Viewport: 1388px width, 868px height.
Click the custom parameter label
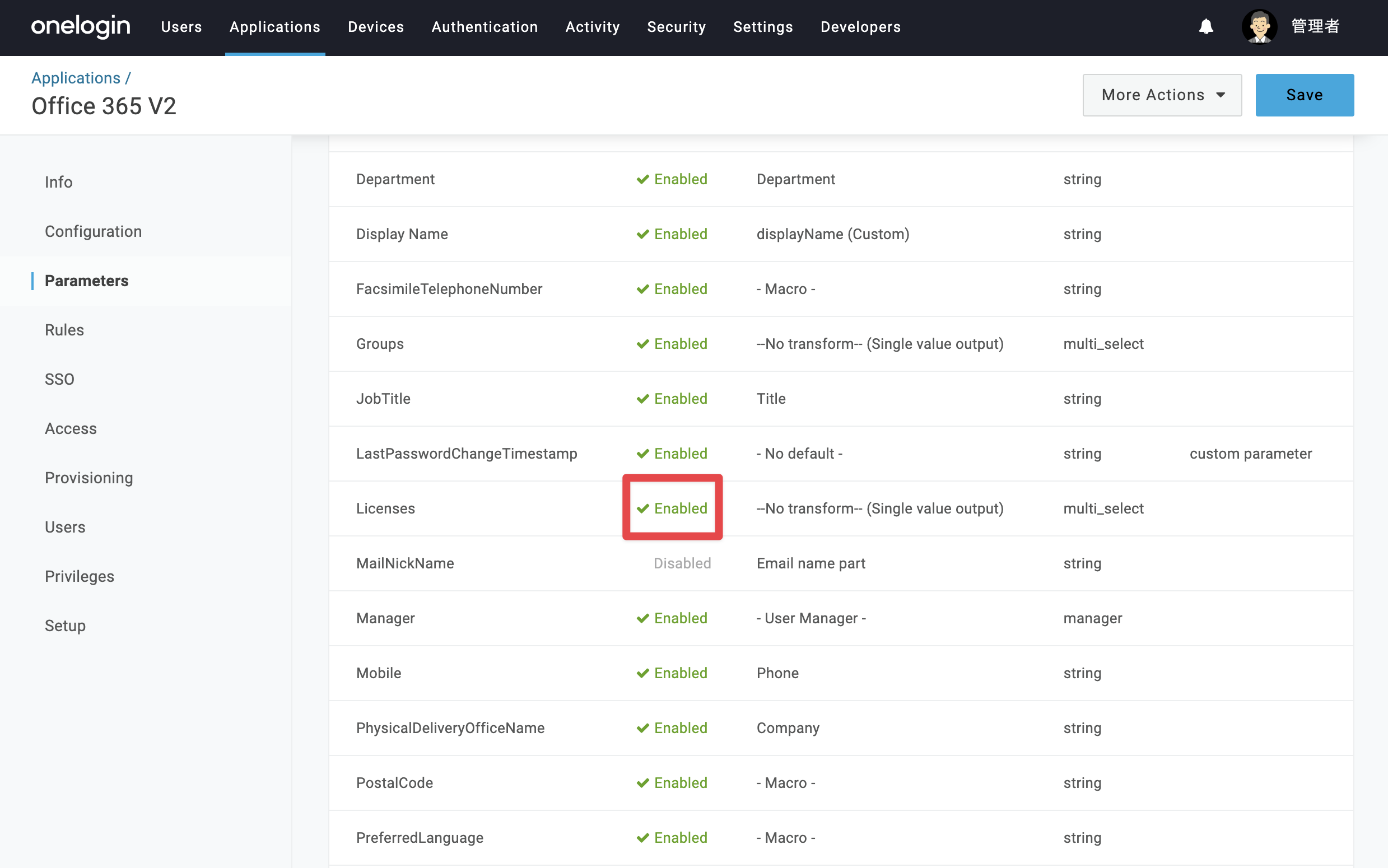point(1251,454)
